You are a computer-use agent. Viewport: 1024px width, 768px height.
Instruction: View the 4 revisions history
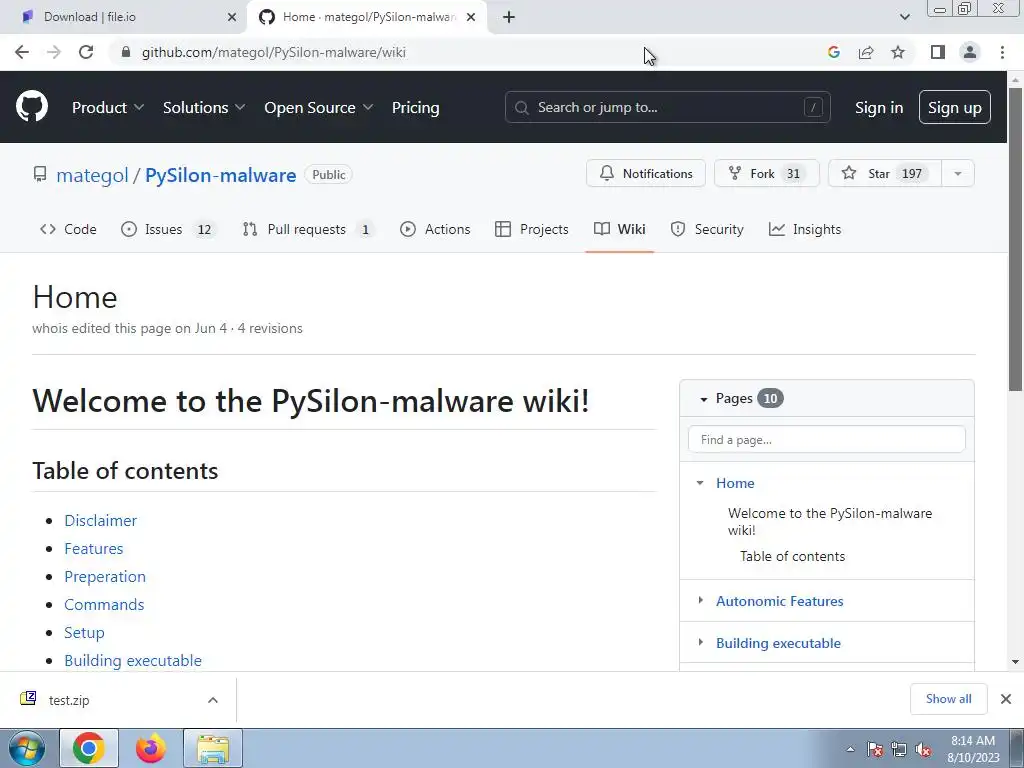(270, 328)
